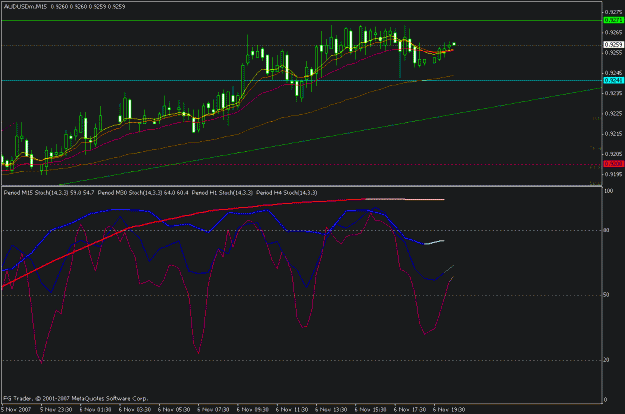625x414 pixels.
Task: Select the green horizontal line at 0.9271
Action: tap(301, 20)
